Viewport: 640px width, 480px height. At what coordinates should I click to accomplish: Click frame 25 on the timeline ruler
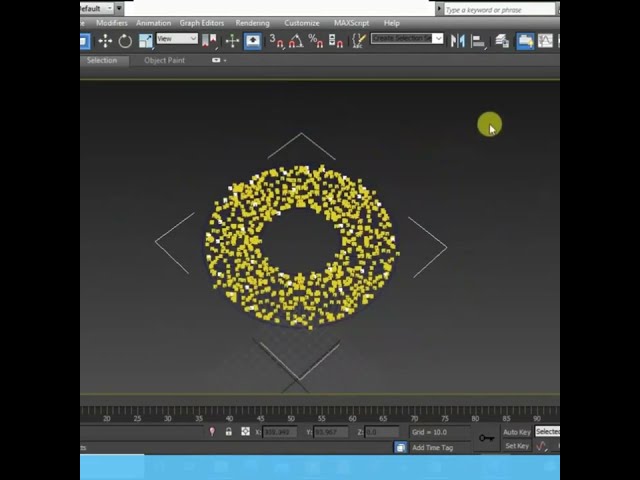(137, 418)
